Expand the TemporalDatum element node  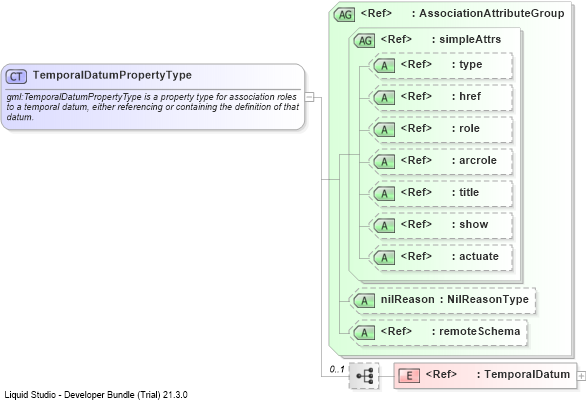(x=582, y=376)
